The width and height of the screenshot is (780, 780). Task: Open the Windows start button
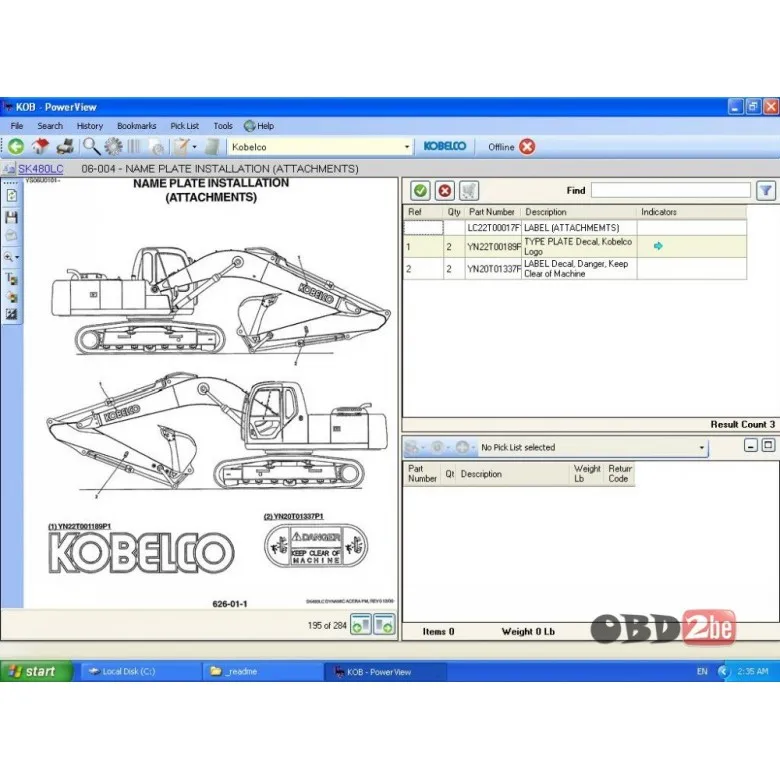36,672
